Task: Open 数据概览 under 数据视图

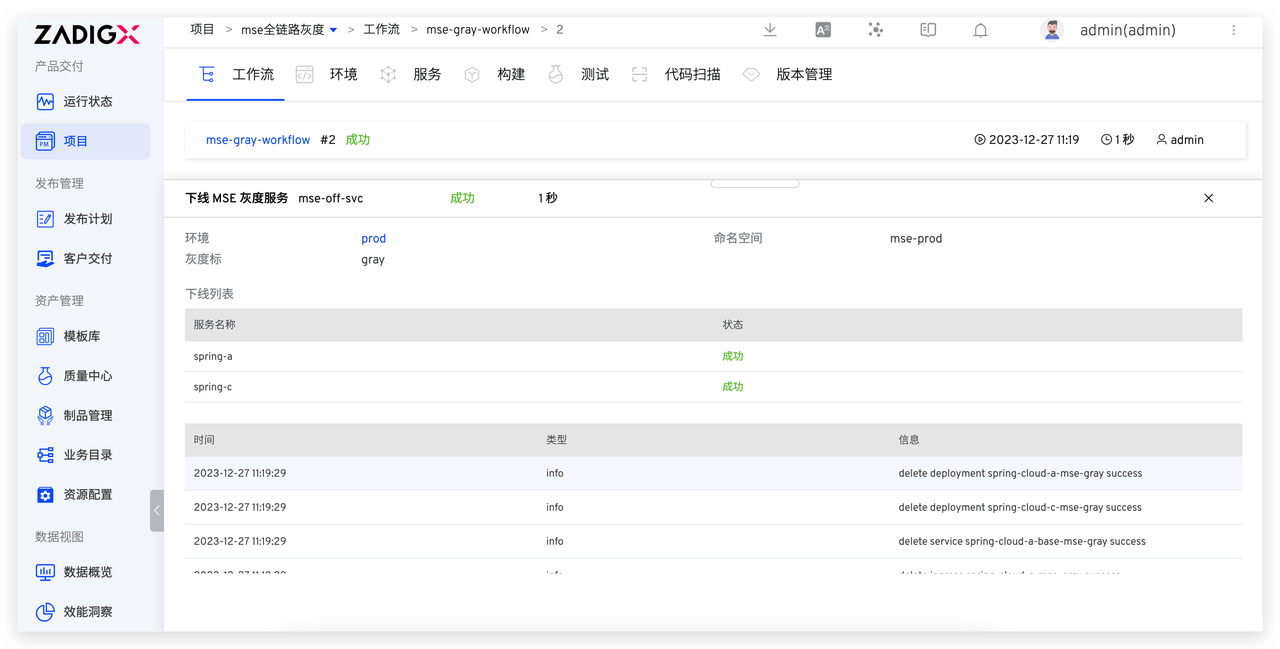Action: (86, 571)
